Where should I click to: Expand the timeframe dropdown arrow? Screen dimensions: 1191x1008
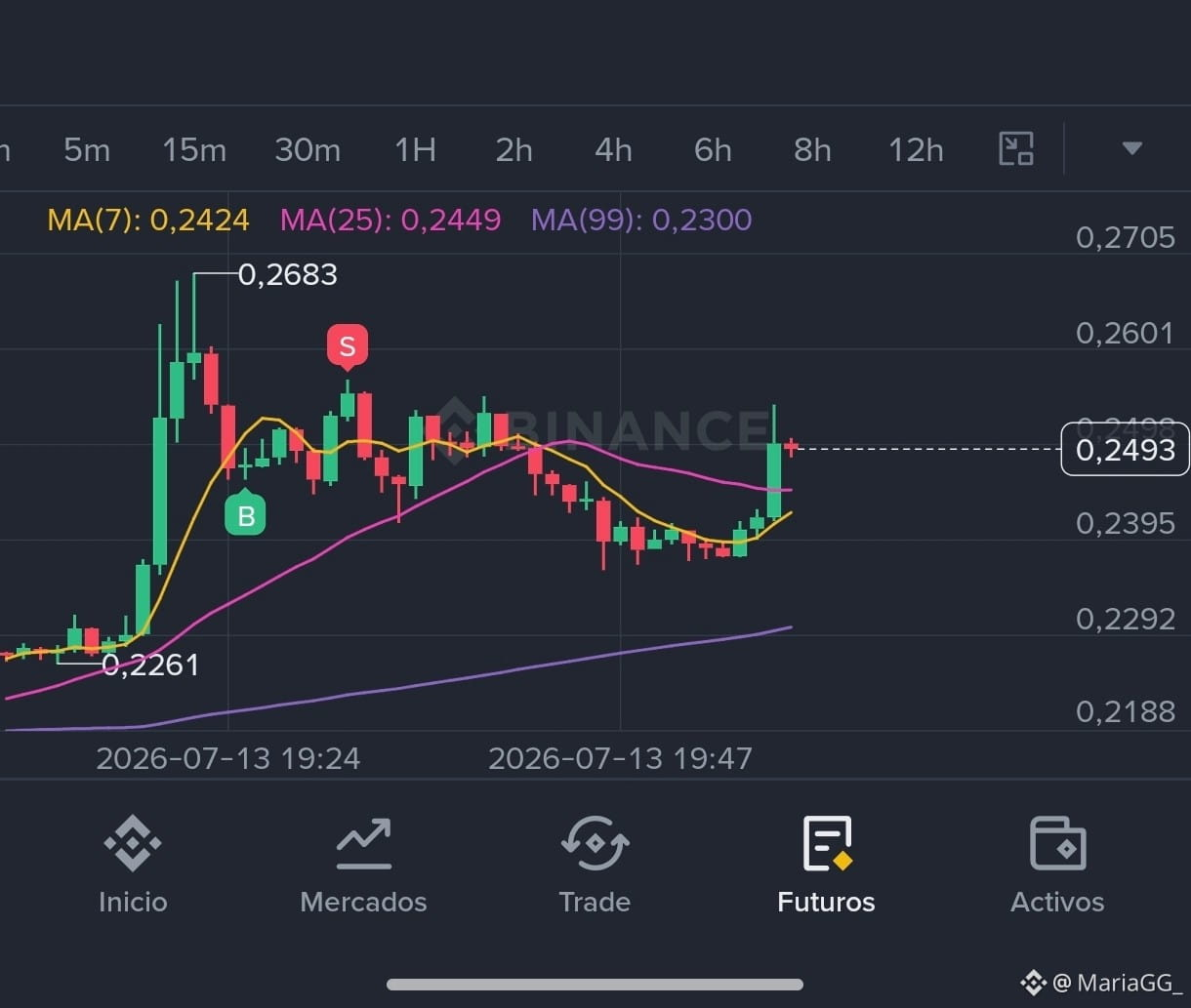click(1131, 148)
